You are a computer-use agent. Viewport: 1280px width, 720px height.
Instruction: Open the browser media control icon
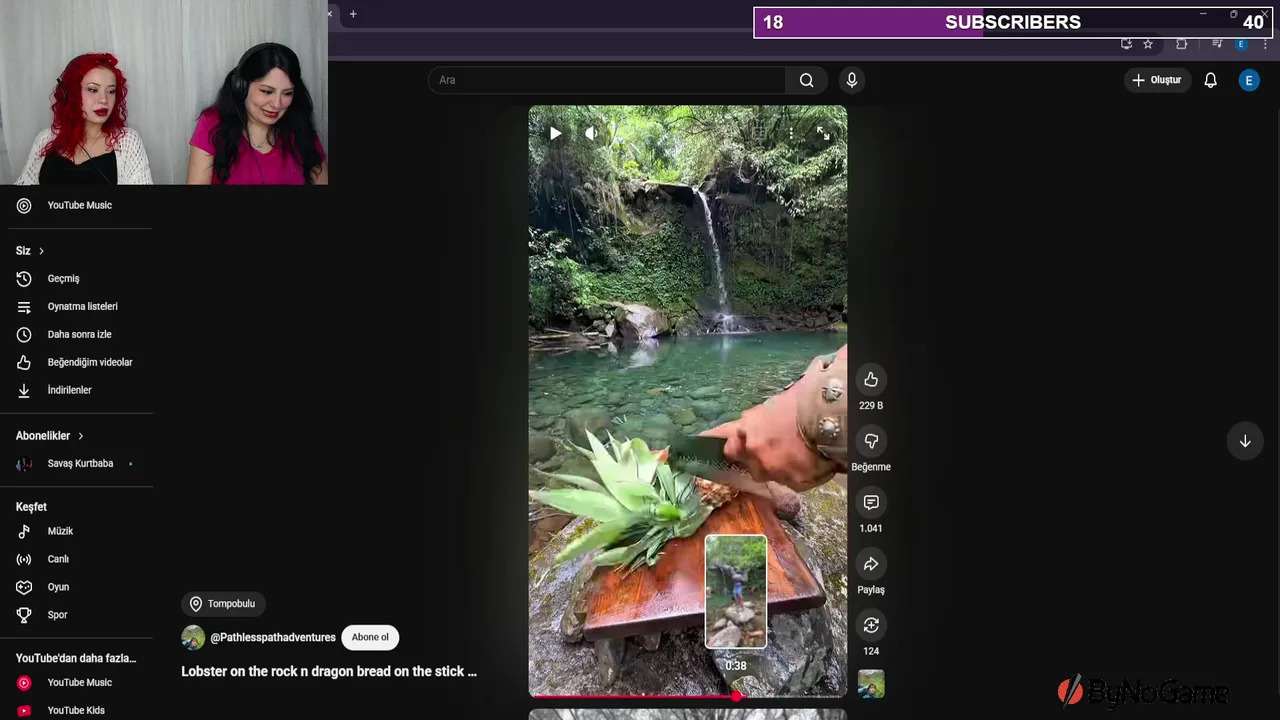pyautogui.click(x=1217, y=44)
